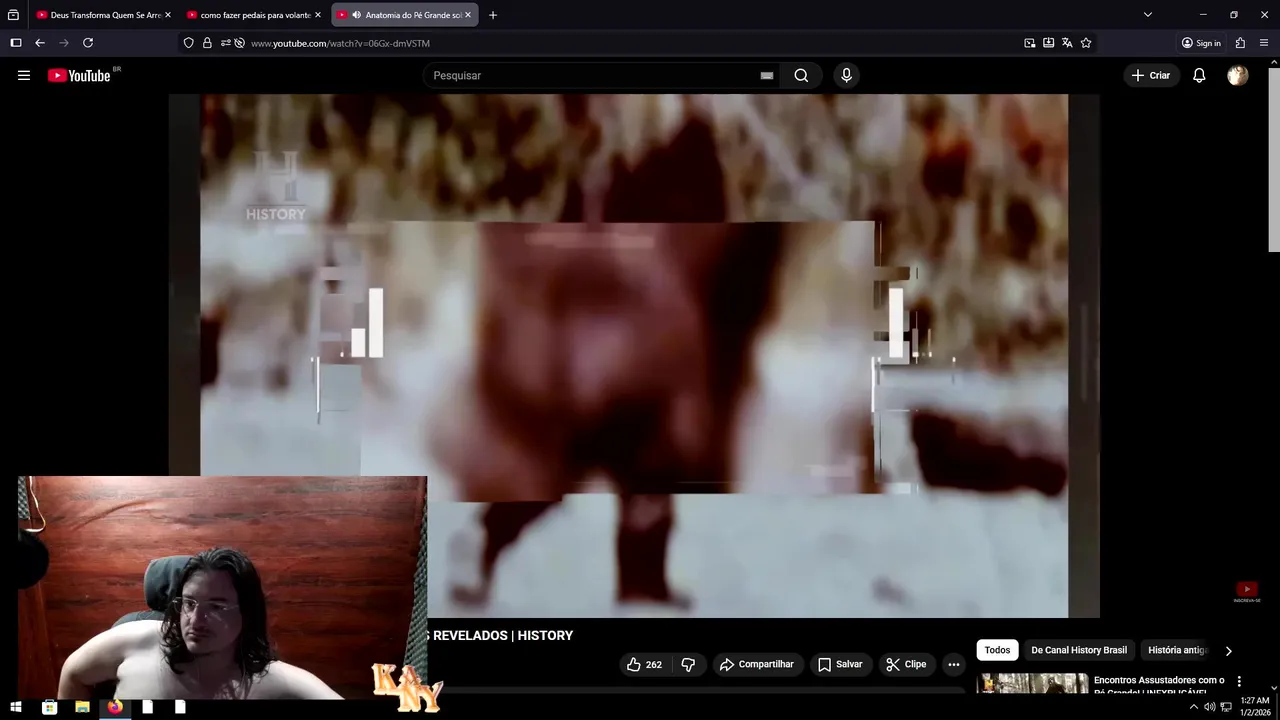Open the on-screen keyboard in search box
Viewport: 1280px width, 720px height.
point(767,75)
